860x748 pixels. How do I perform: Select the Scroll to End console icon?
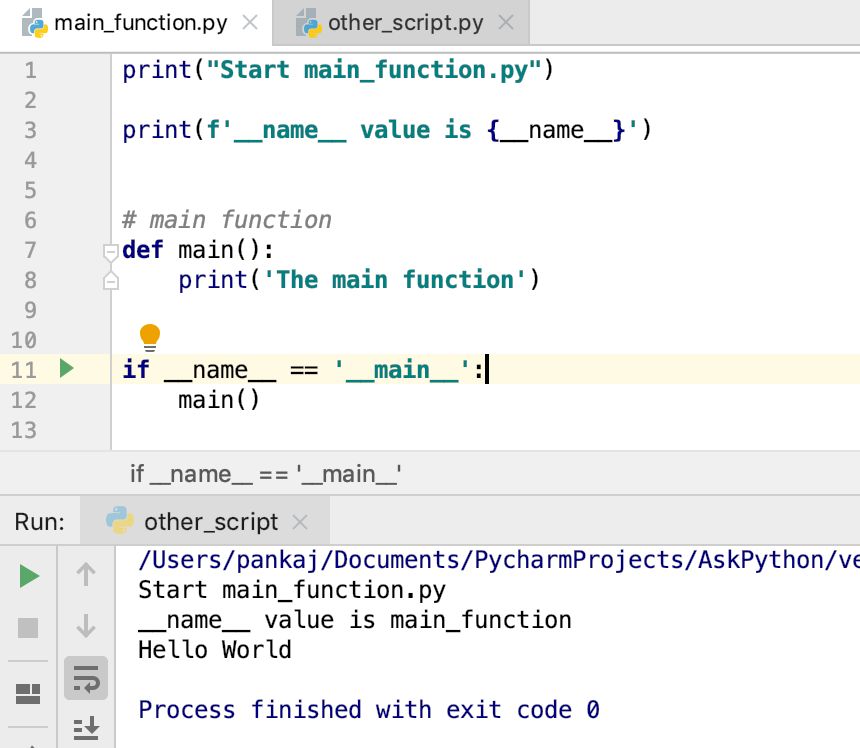click(86, 730)
